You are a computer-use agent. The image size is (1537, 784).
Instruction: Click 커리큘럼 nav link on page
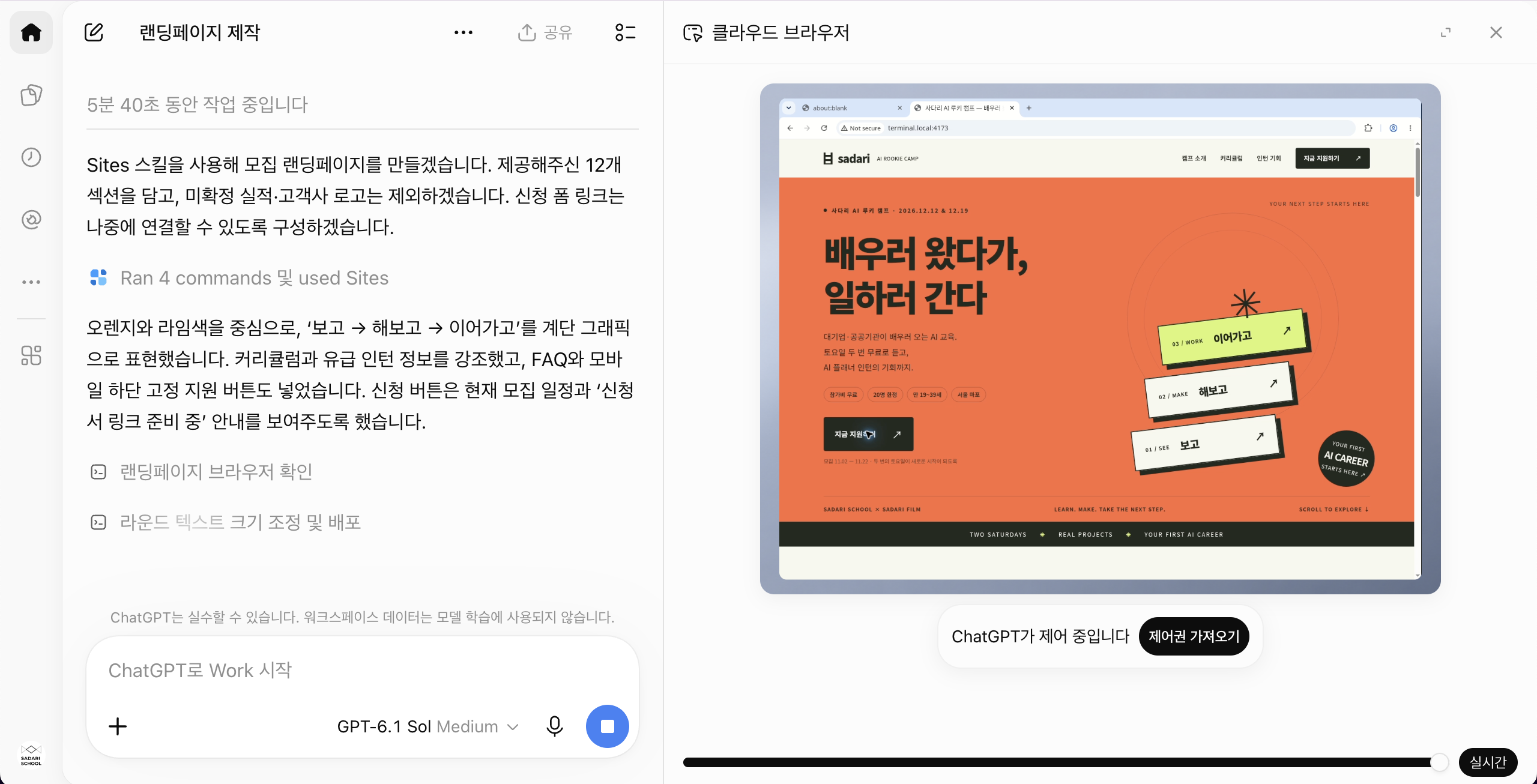coord(1231,158)
